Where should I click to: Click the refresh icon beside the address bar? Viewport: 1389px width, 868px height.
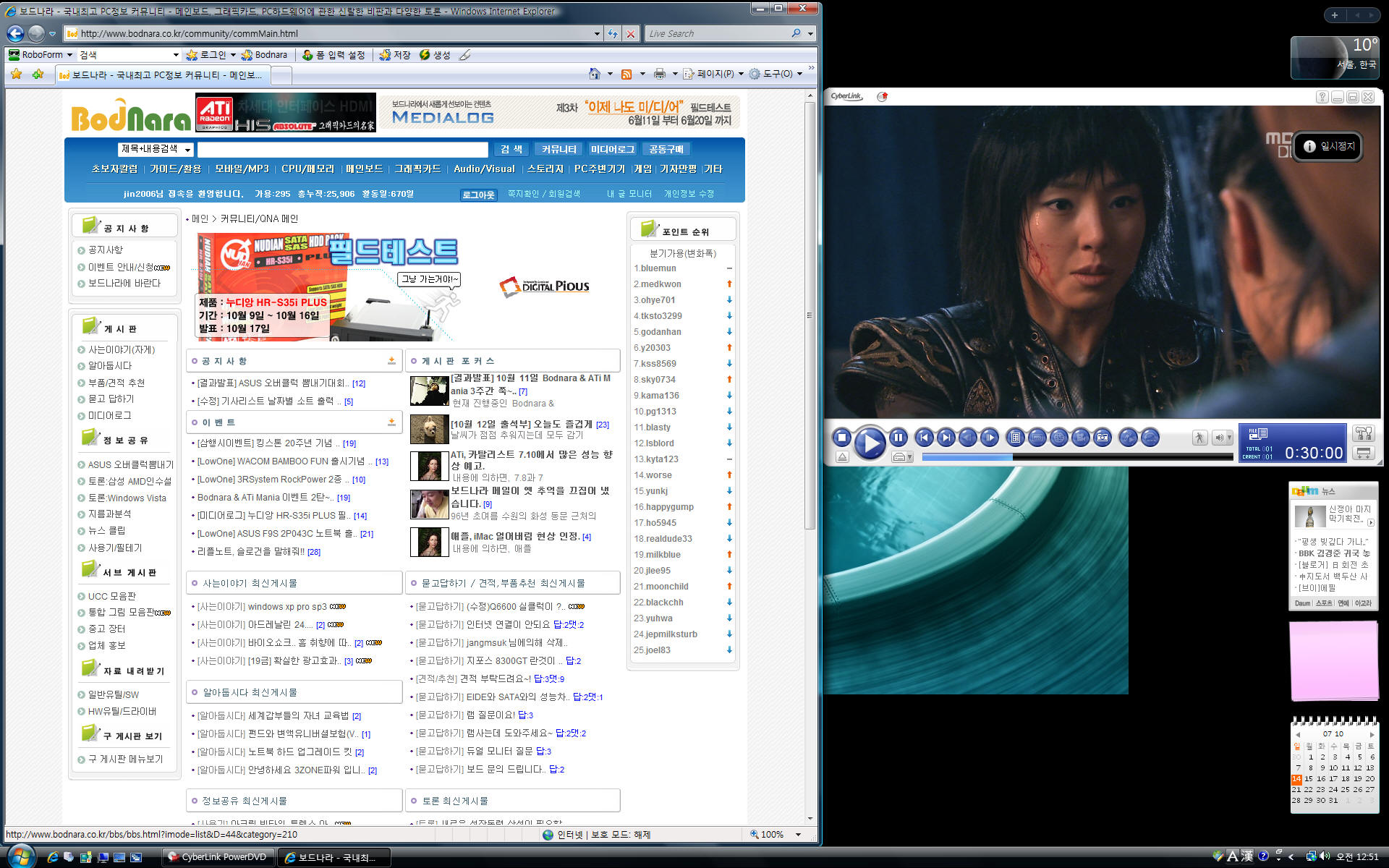(613, 33)
